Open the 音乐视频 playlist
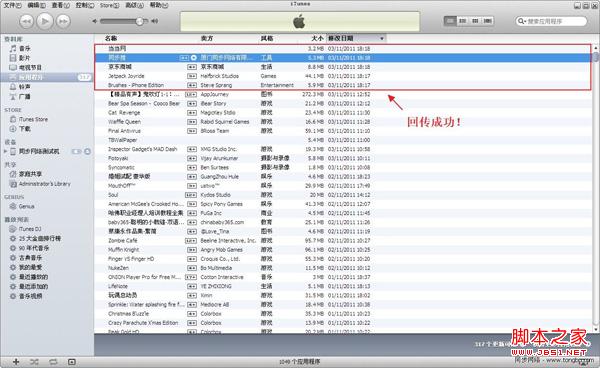 [x=30, y=296]
